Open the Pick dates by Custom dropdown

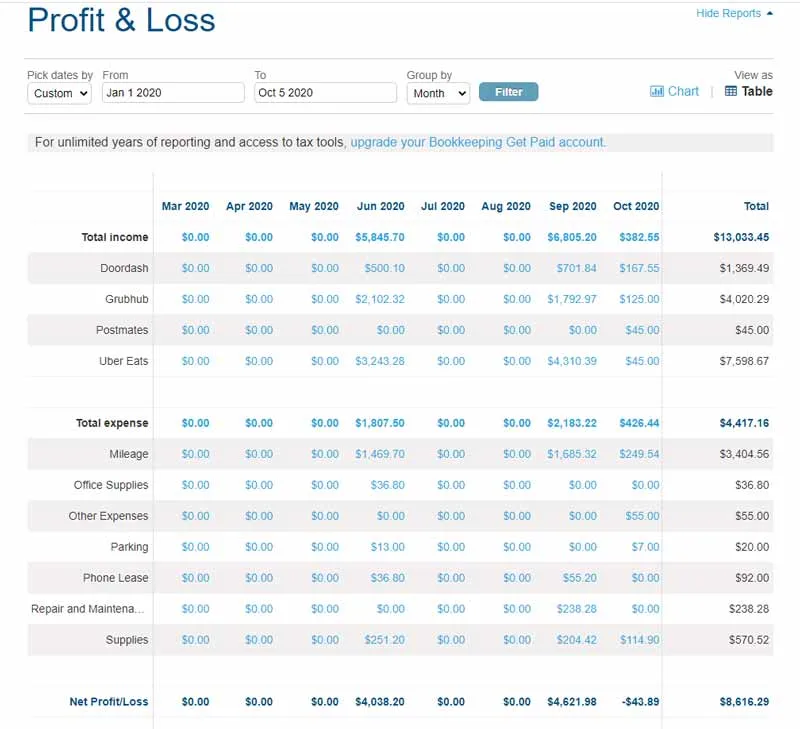59,93
